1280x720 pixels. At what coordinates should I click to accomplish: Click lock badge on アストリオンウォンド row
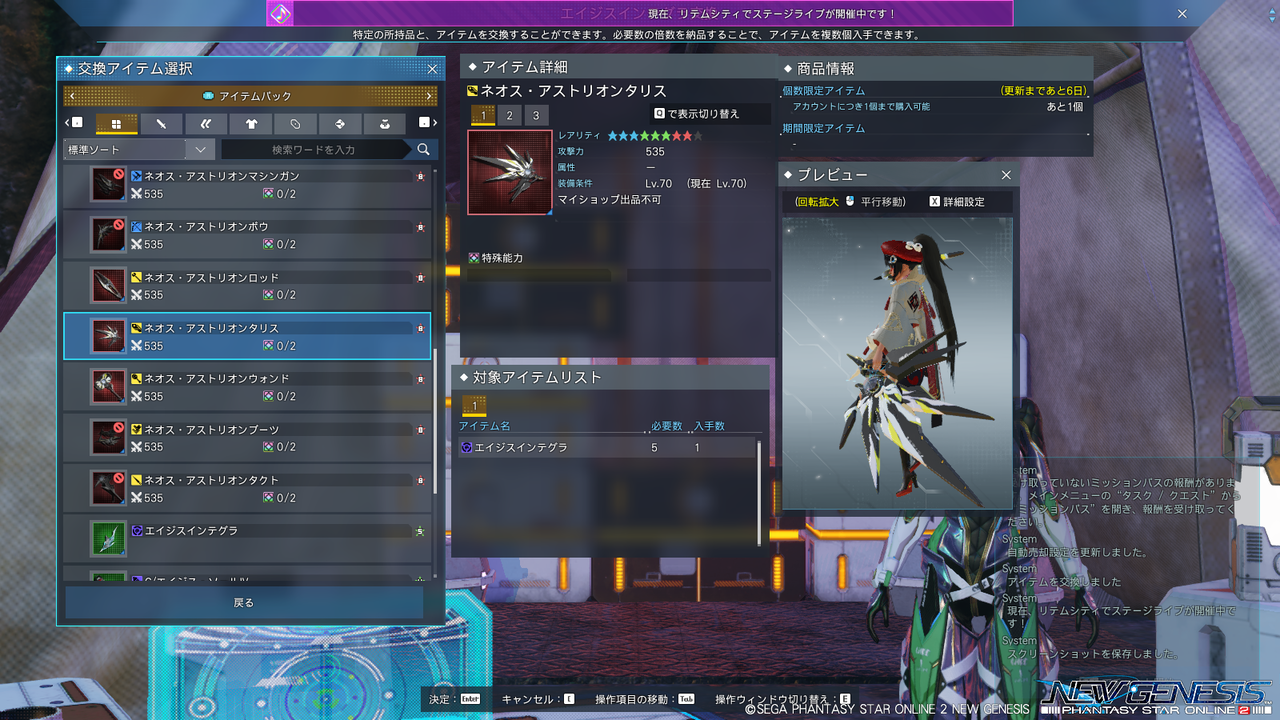[420, 379]
